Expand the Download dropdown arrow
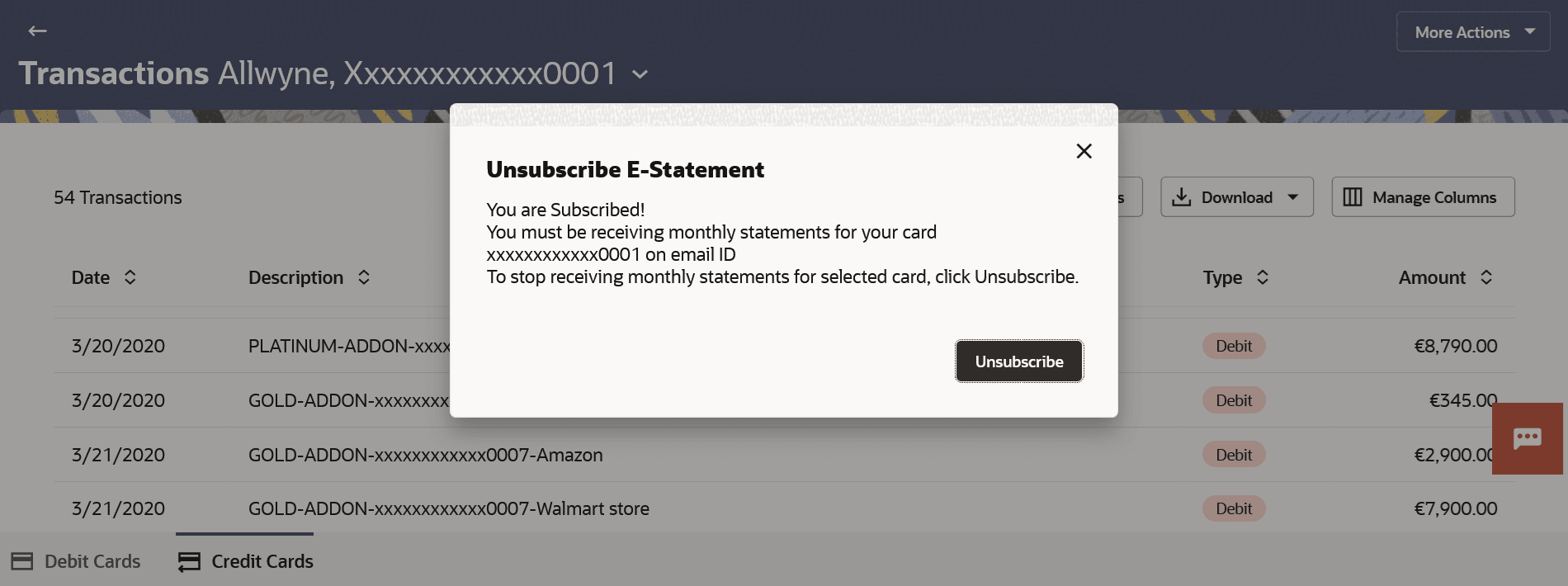The width and height of the screenshot is (1568, 586). pyautogui.click(x=1293, y=197)
